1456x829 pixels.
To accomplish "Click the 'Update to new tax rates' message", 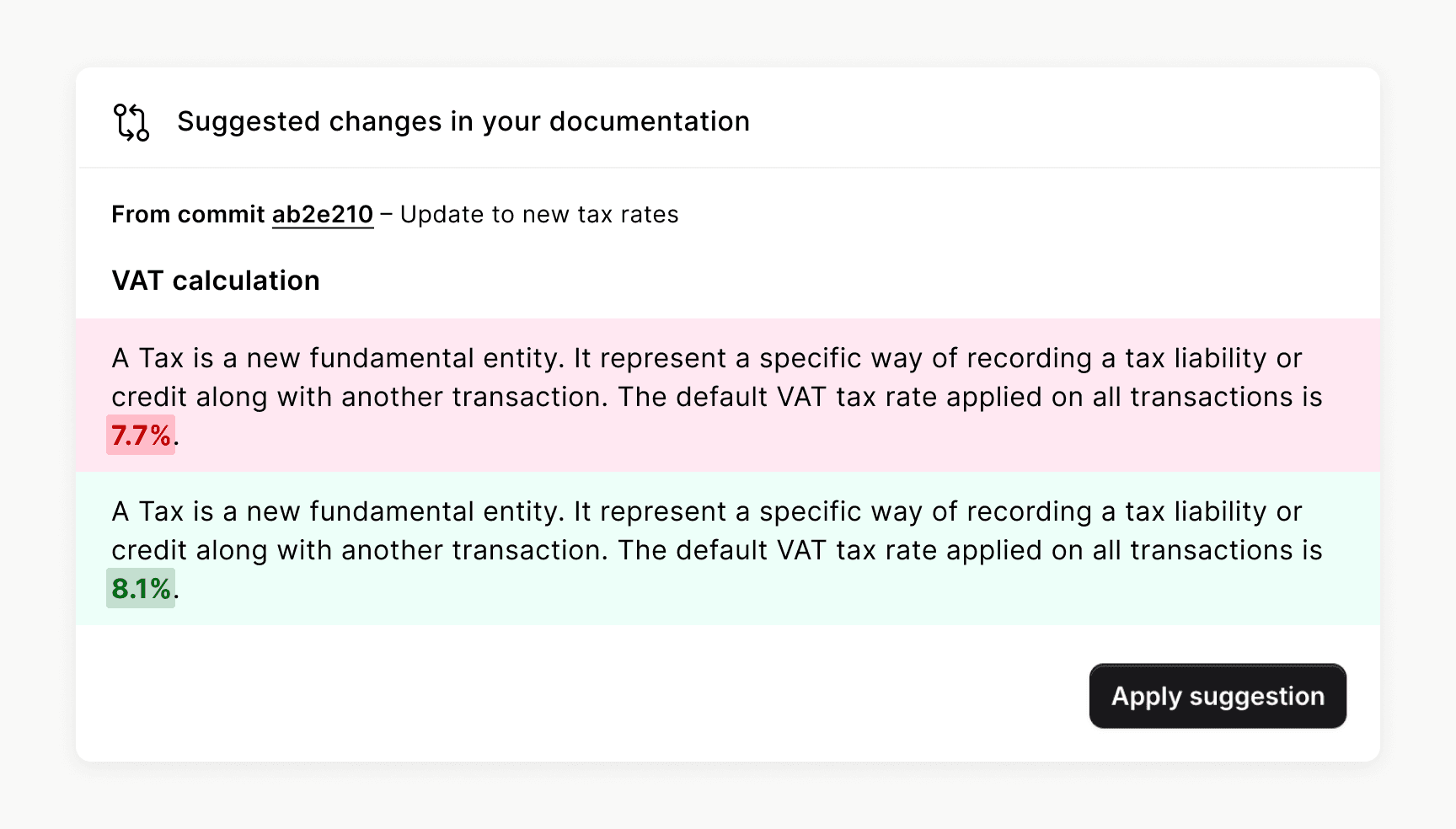I will [539, 215].
